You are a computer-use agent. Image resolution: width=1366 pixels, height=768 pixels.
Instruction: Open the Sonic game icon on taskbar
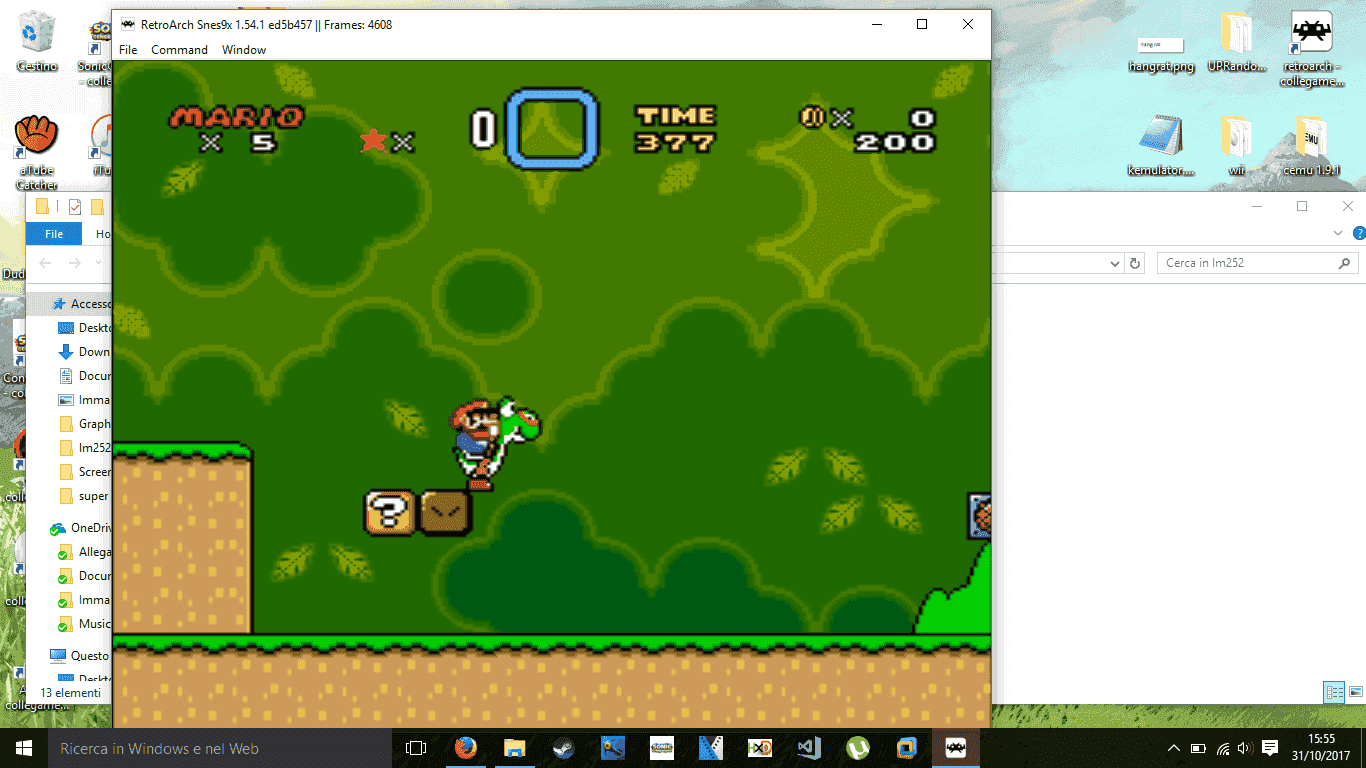661,748
